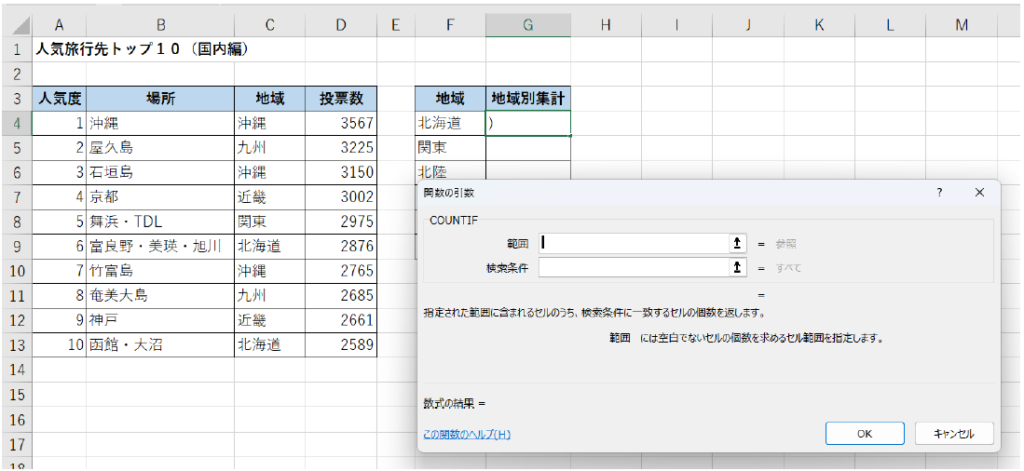1024x471 pixels.
Task: Select column C header
Action: [269, 24]
